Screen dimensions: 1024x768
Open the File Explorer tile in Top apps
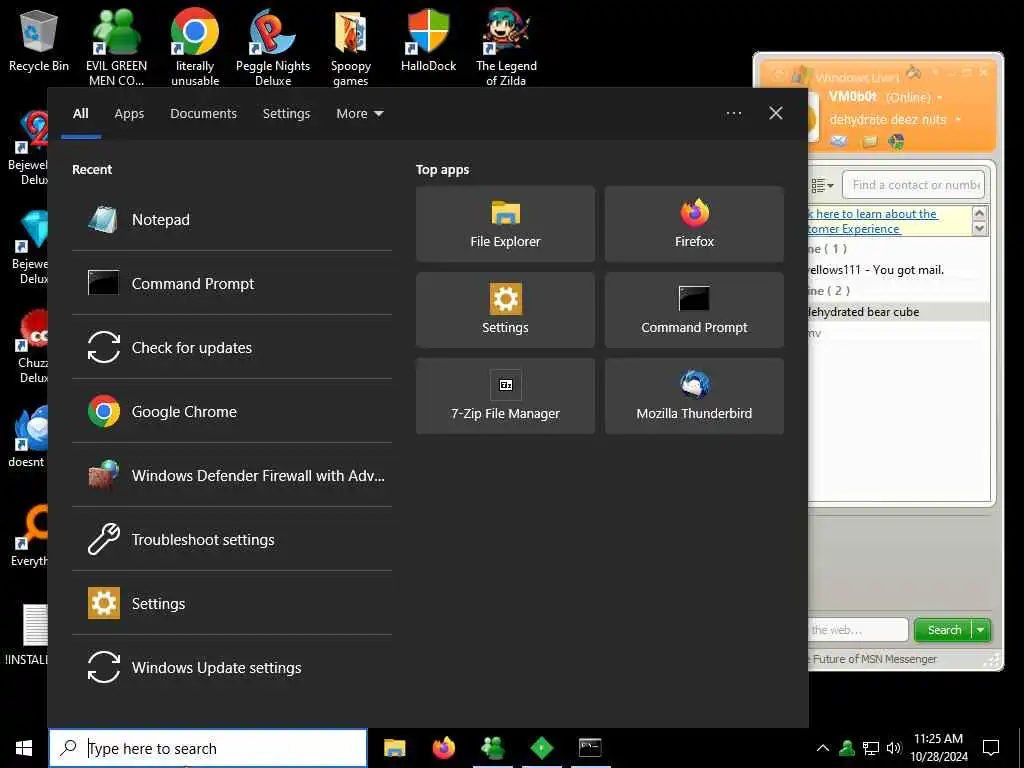(x=505, y=224)
